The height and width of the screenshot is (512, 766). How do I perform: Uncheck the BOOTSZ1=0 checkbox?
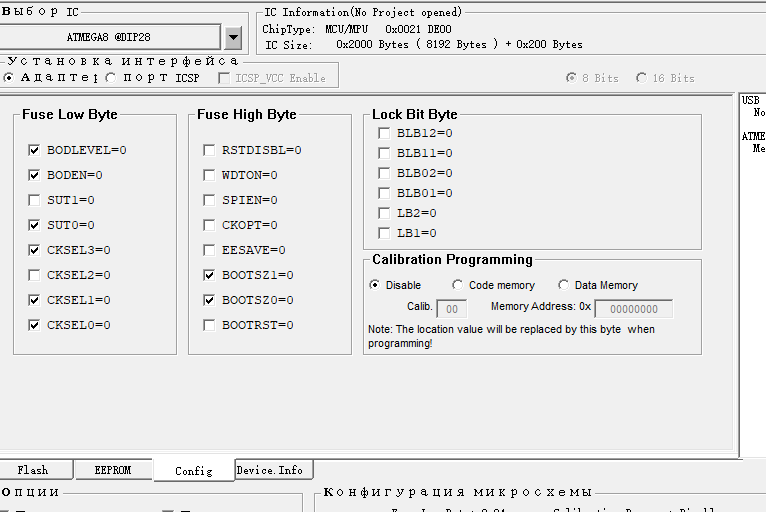[209, 275]
